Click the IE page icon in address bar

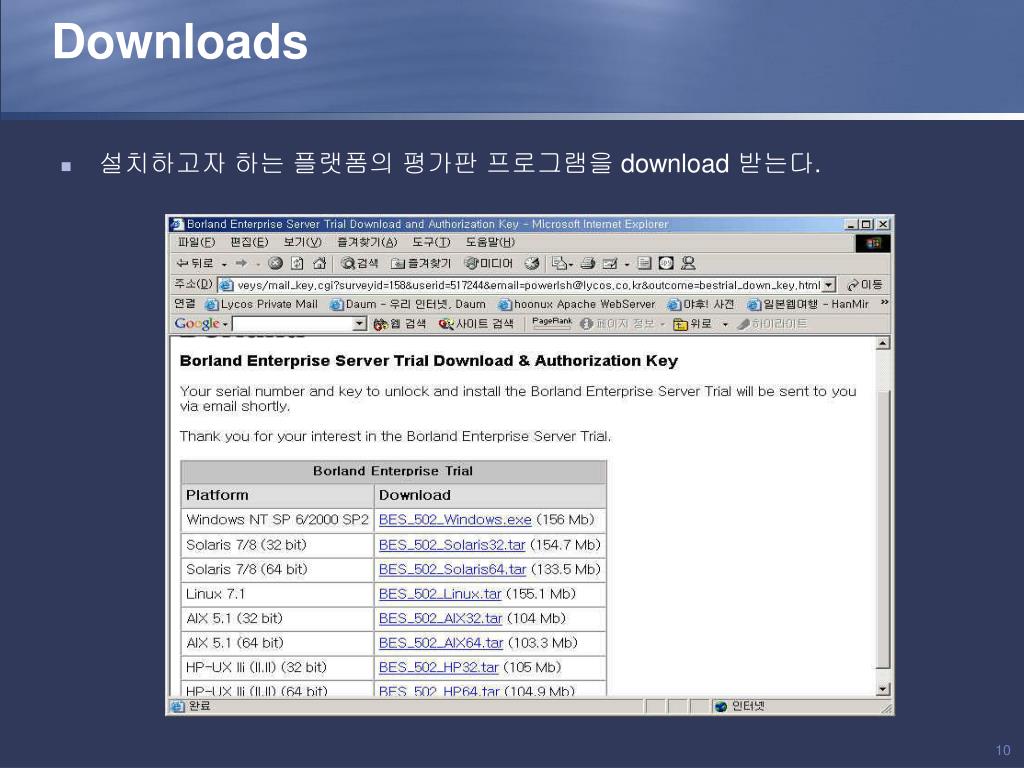pos(226,285)
